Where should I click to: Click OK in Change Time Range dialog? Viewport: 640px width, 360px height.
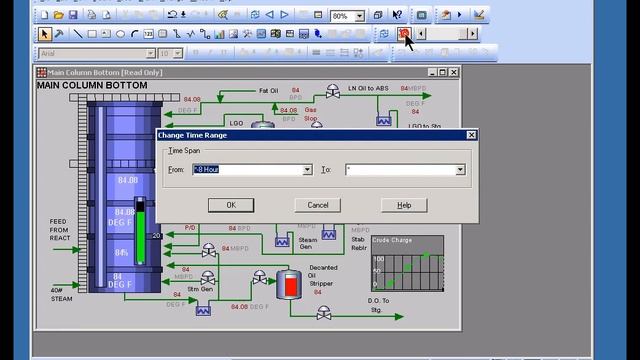(x=231, y=205)
